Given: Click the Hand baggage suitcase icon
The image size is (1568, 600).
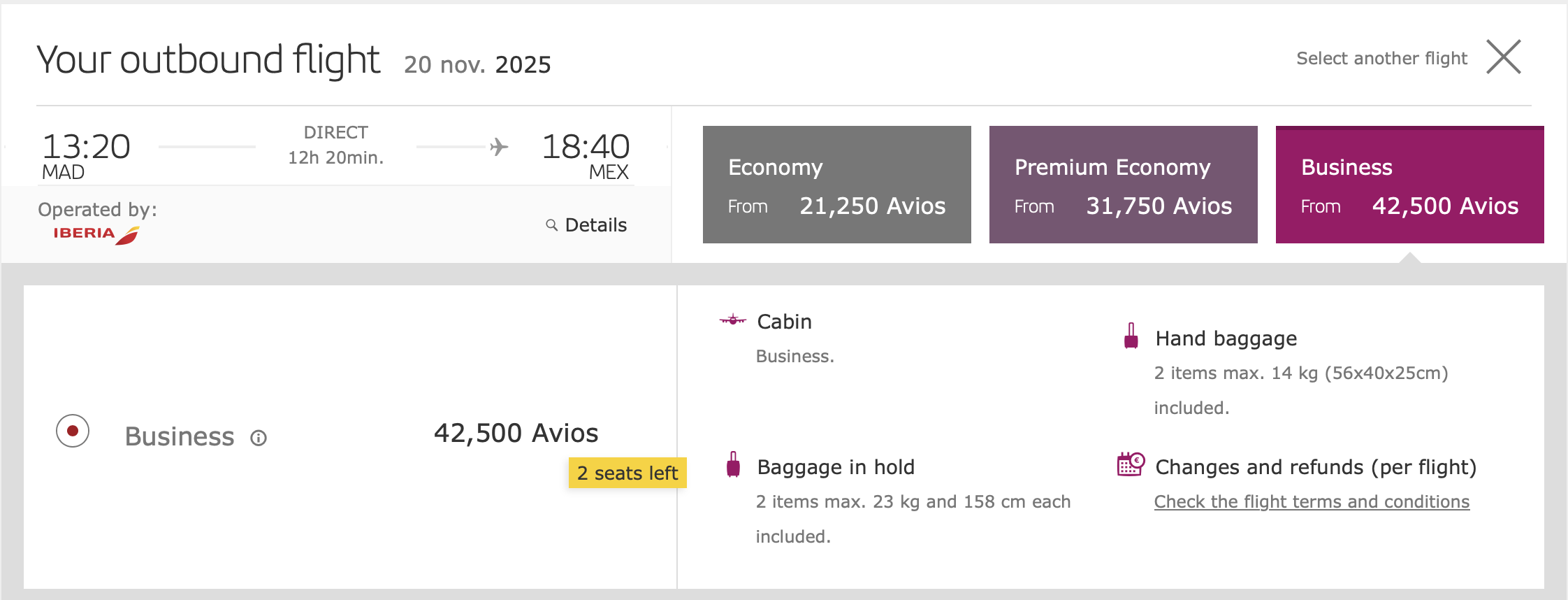Looking at the screenshot, I should (x=1131, y=336).
